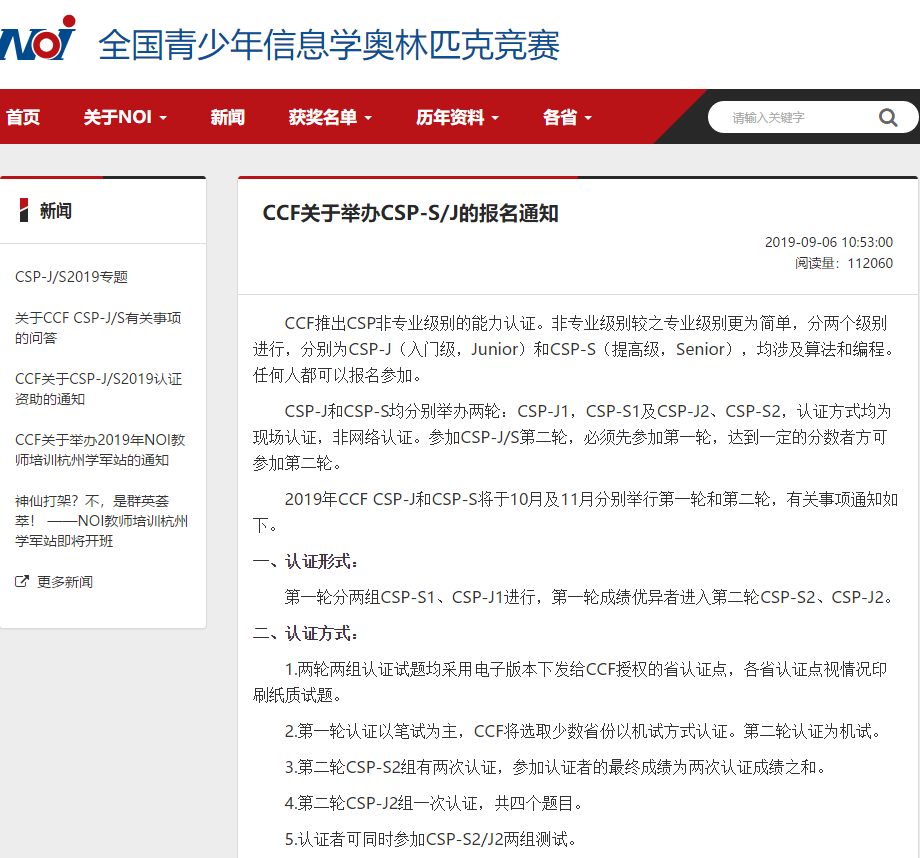The height and width of the screenshot is (858, 920).
Task: Open 关于CCF CSP-J/S有关事项的问答 link
Action: click(x=98, y=327)
